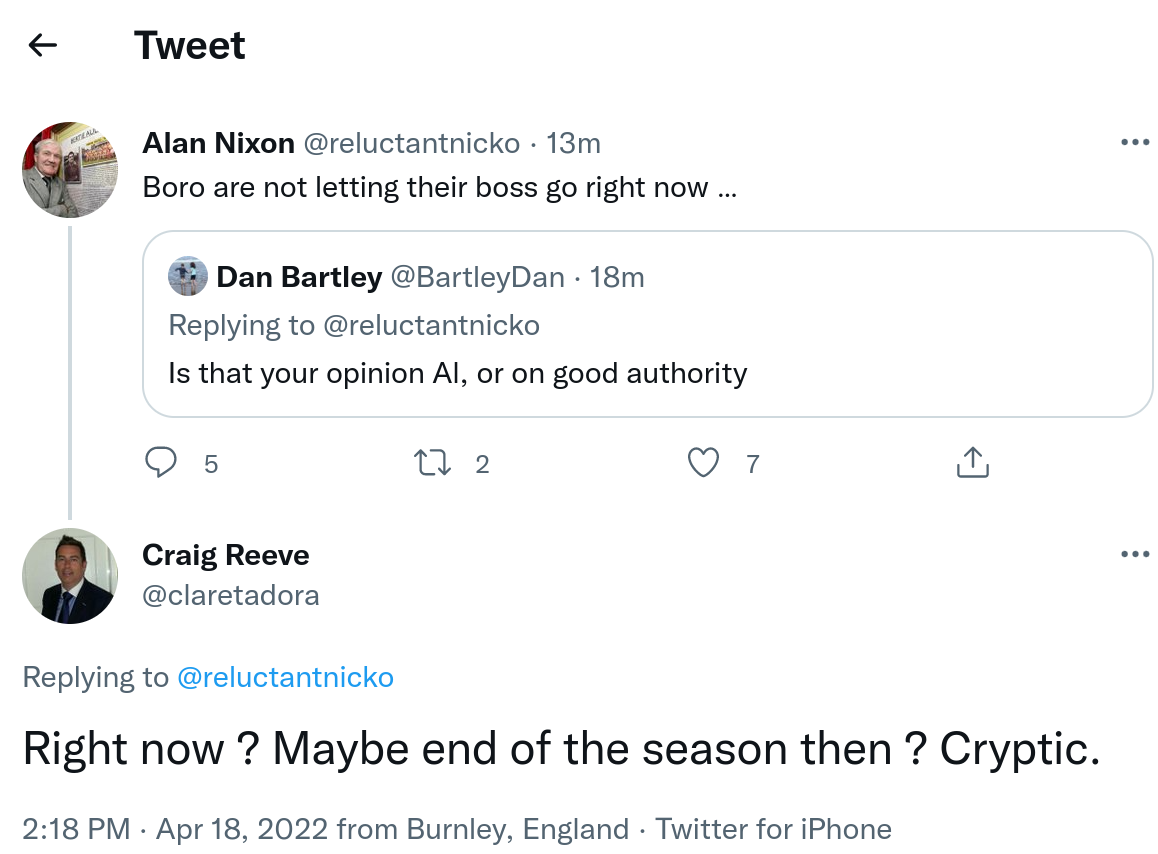Click the Dan Bartley name in quote
The height and width of the screenshot is (854, 1158).
pos(299,277)
